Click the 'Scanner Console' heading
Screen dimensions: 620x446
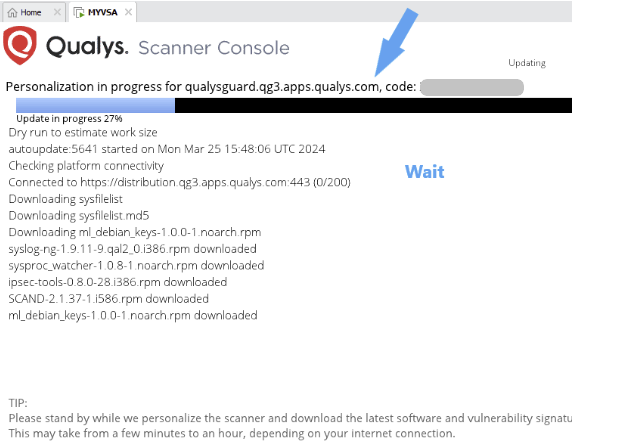[x=214, y=48]
